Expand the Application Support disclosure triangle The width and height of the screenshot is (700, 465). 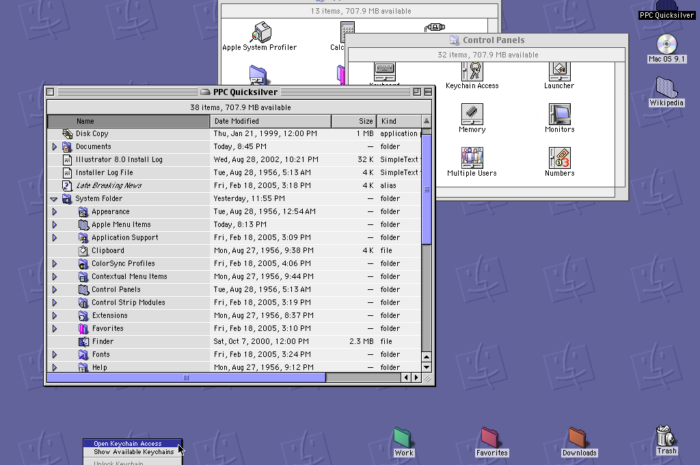[54, 237]
